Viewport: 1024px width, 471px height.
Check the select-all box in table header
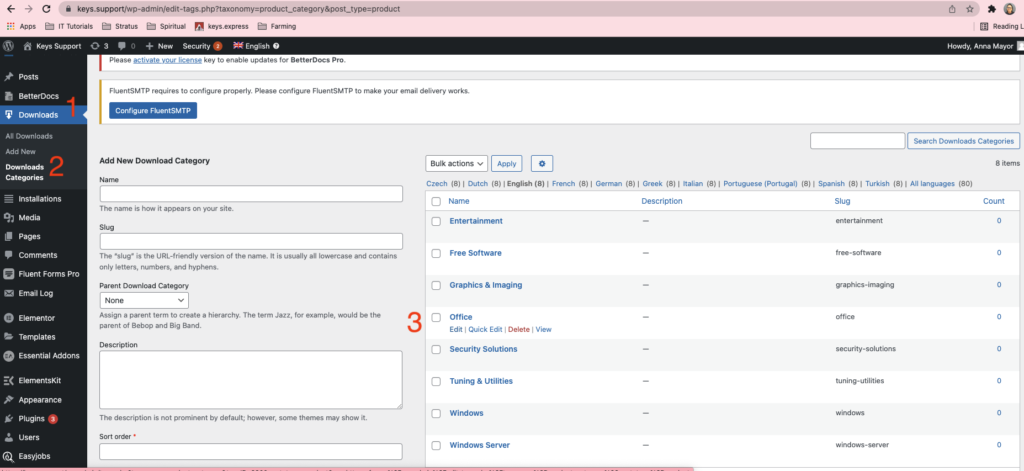[x=436, y=201]
